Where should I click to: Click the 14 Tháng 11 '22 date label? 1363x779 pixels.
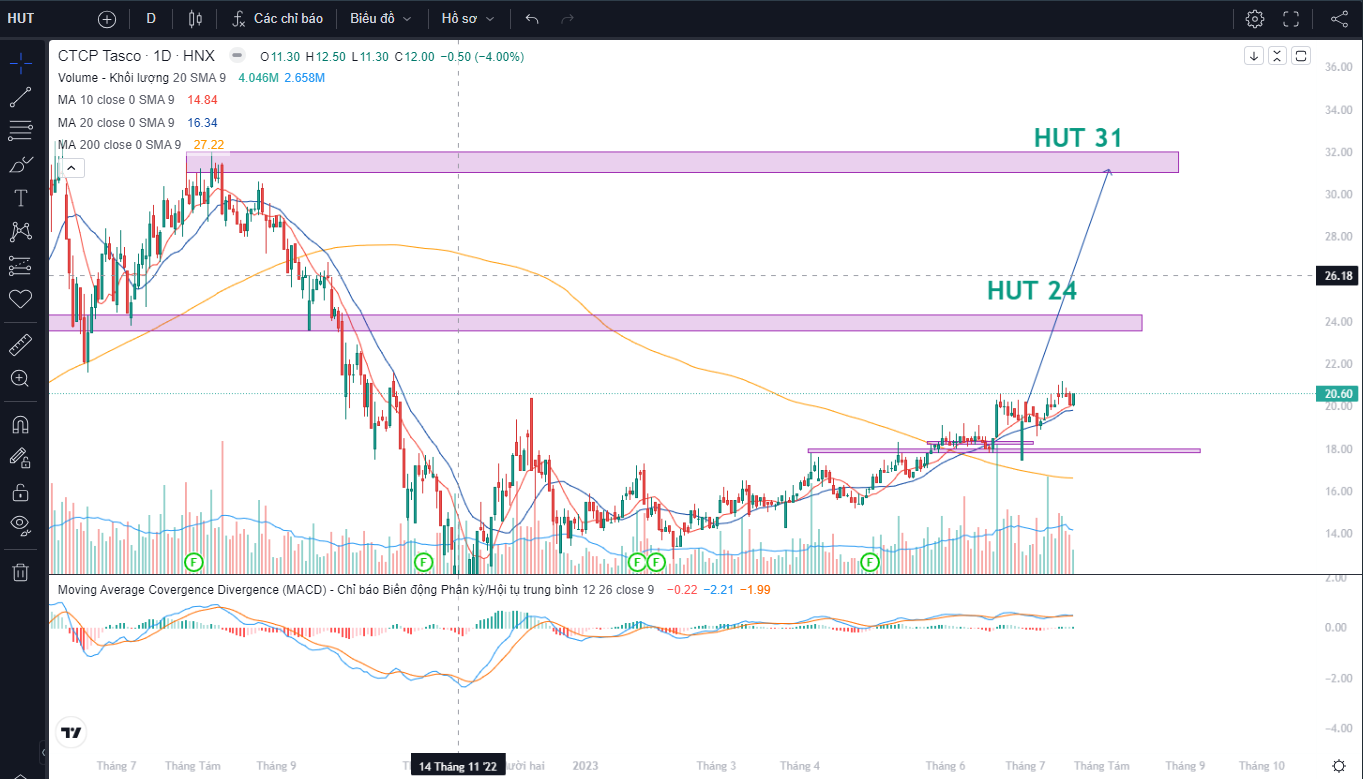coord(458,766)
